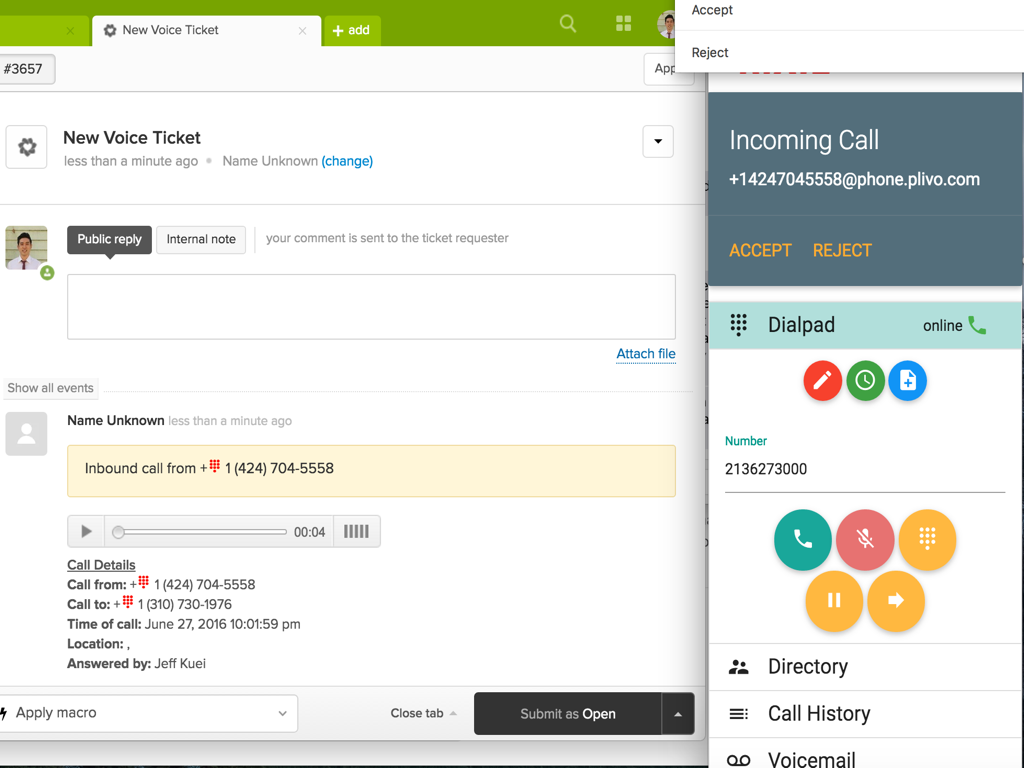Toggle the yellow pause hold button
Viewport: 1024px width, 768px height.
click(x=833, y=601)
